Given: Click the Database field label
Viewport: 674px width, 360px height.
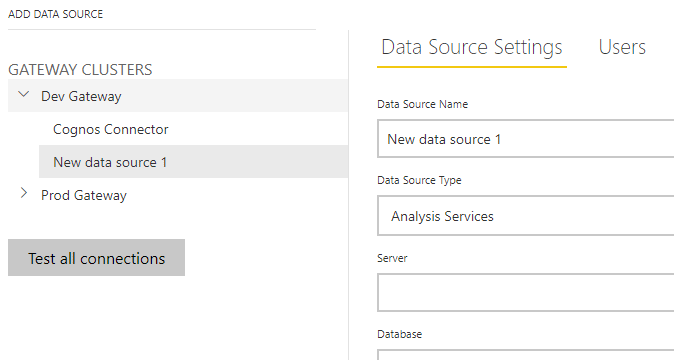Looking at the screenshot, I should pyautogui.click(x=399, y=334).
